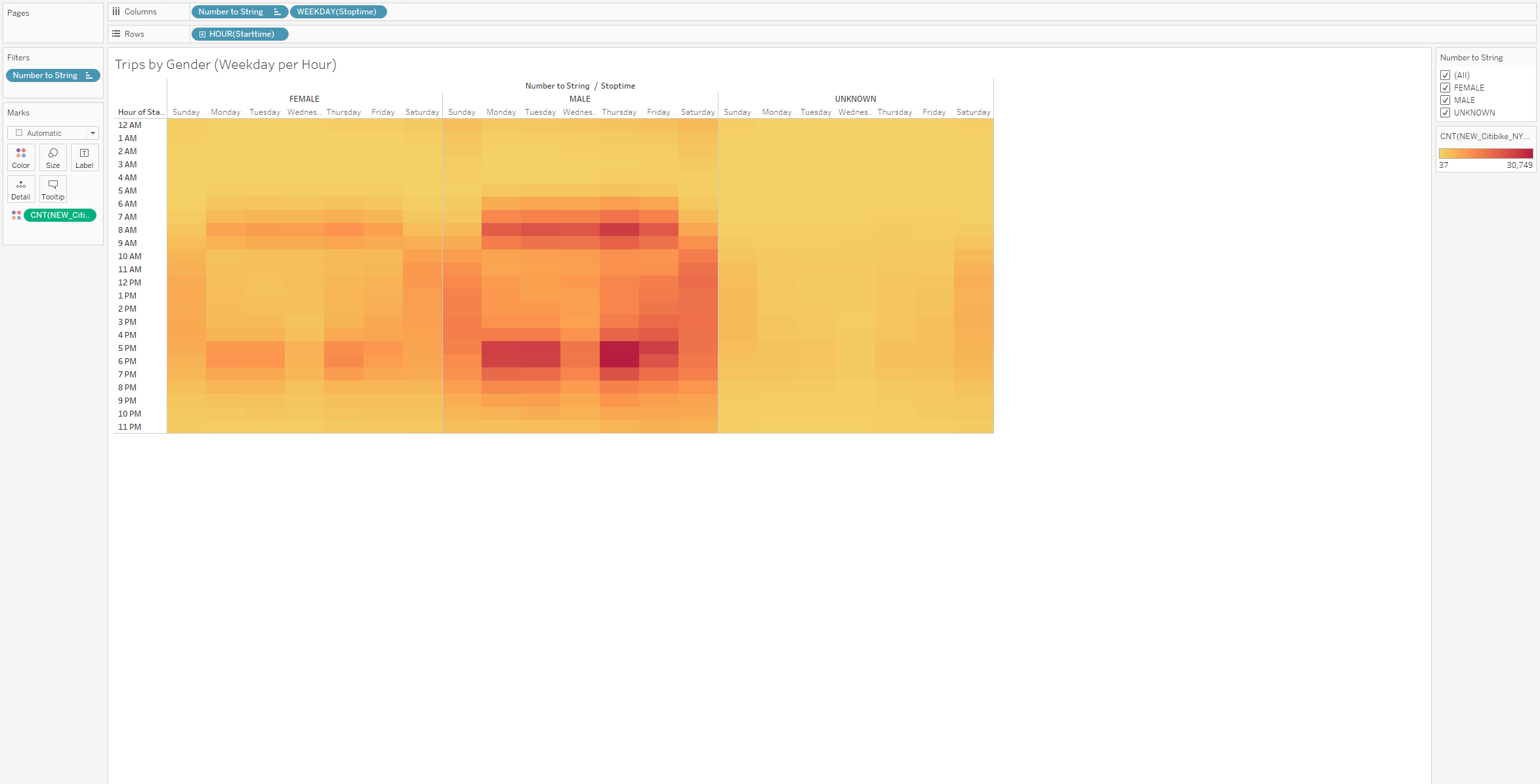Open the Label marks card
The image size is (1540, 784).
84,157
